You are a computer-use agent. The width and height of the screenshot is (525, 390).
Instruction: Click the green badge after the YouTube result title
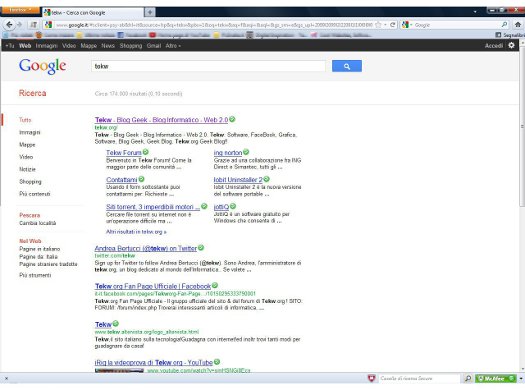pyautogui.click(x=217, y=362)
